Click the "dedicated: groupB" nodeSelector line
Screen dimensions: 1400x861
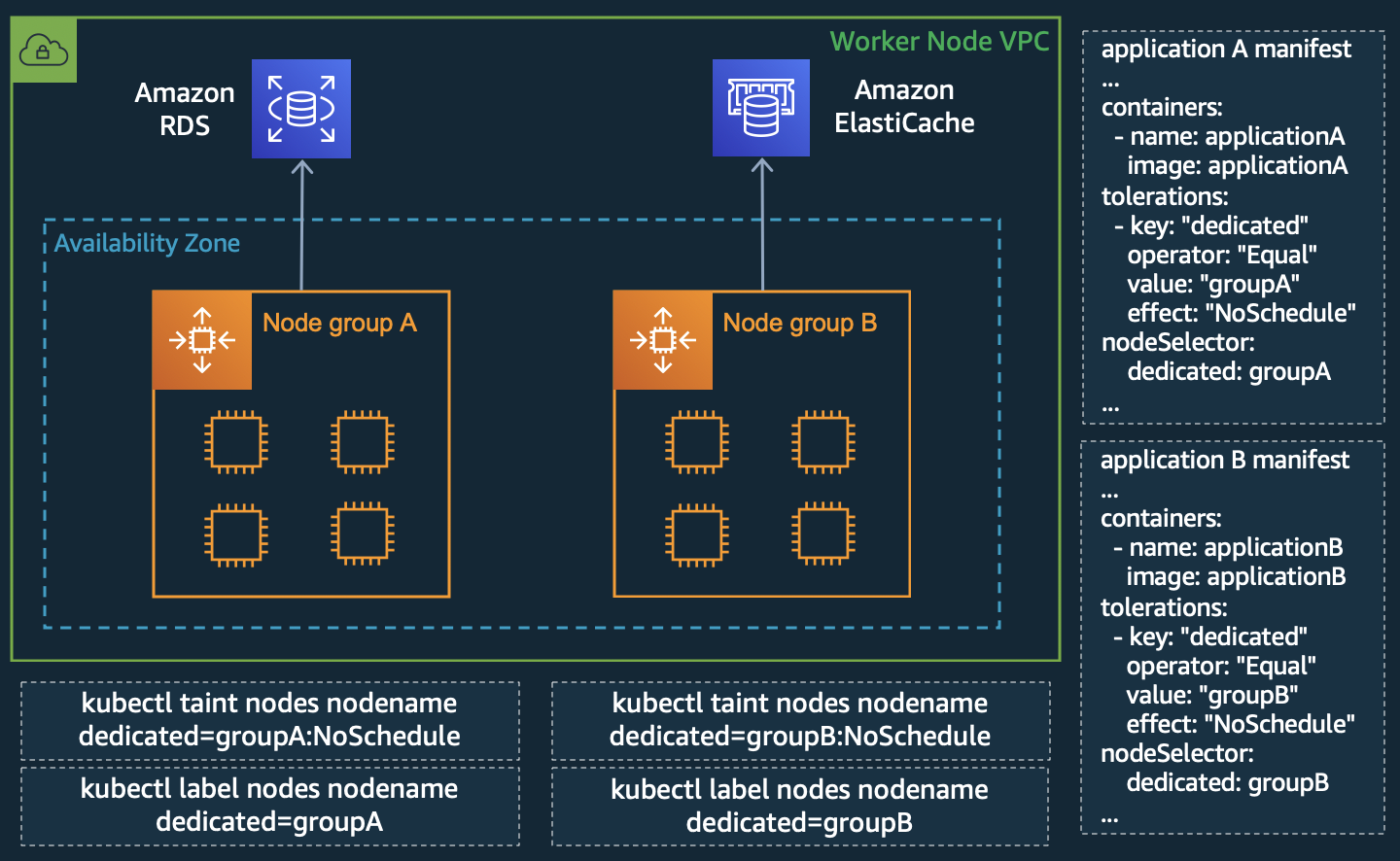[x=1228, y=782]
